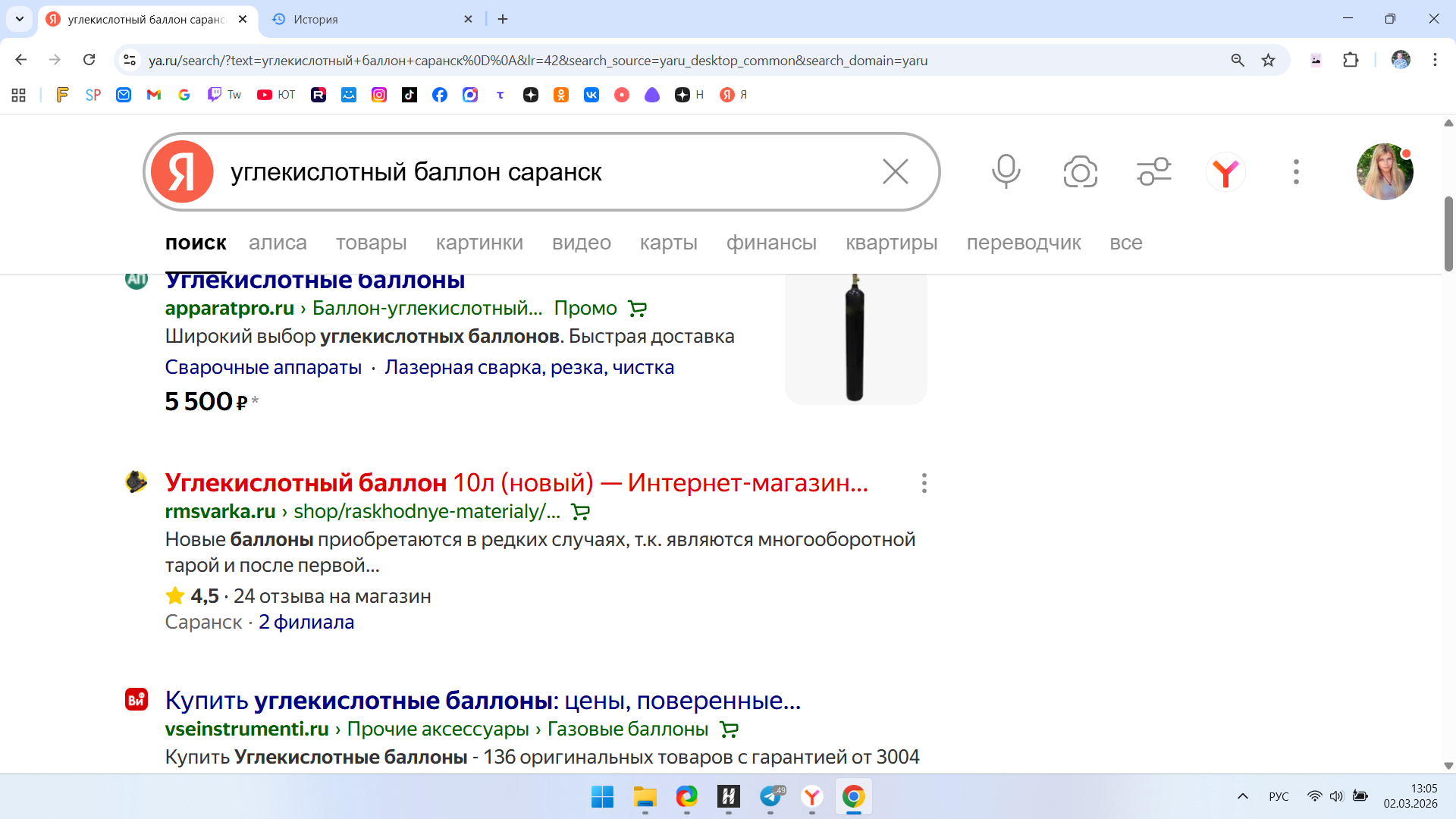This screenshot has height=819, width=1456.
Task: Open three-dot menu for rmsvarka result
Action: click(x=924, y=483)
